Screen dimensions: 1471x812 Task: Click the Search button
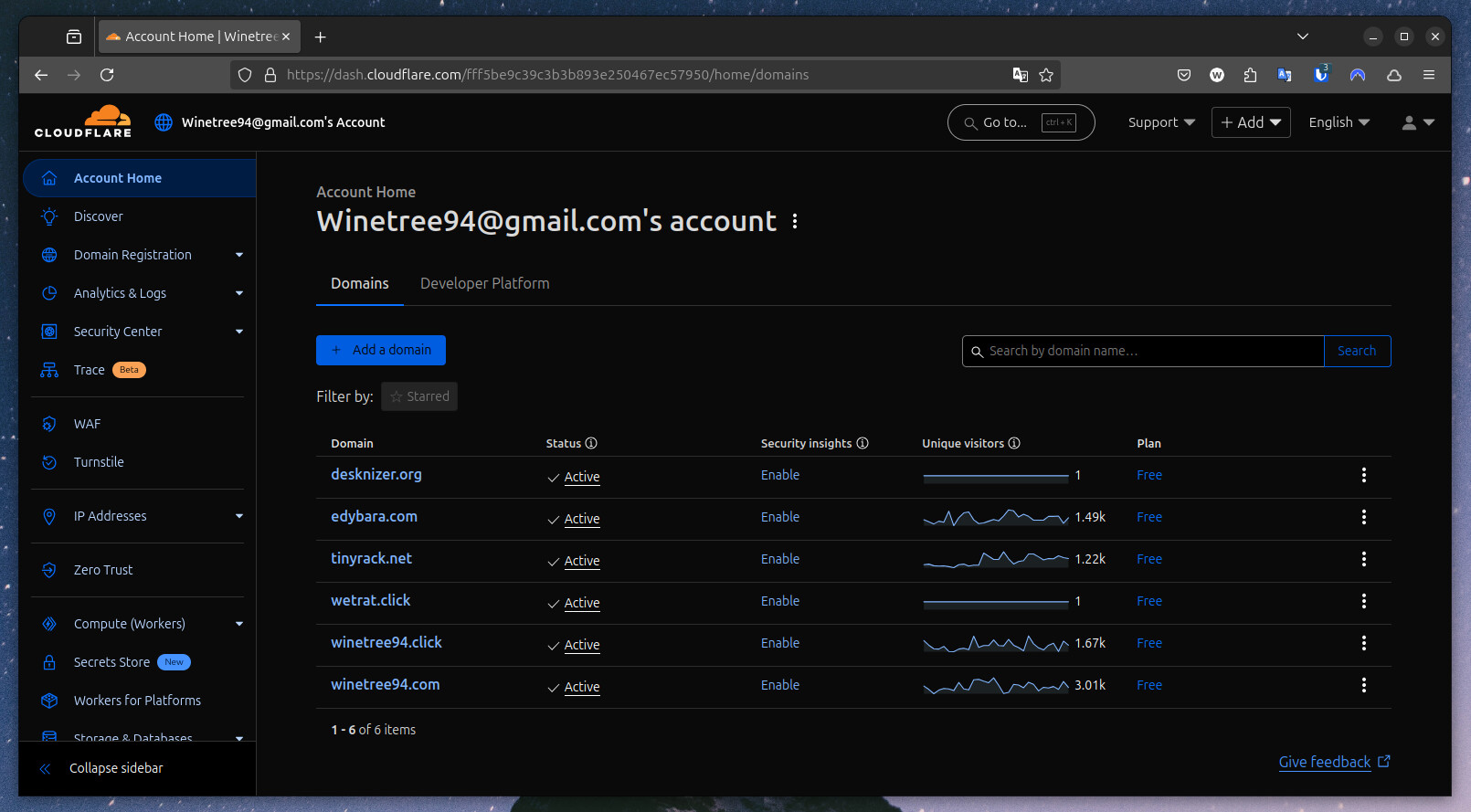click(1357, 351)
